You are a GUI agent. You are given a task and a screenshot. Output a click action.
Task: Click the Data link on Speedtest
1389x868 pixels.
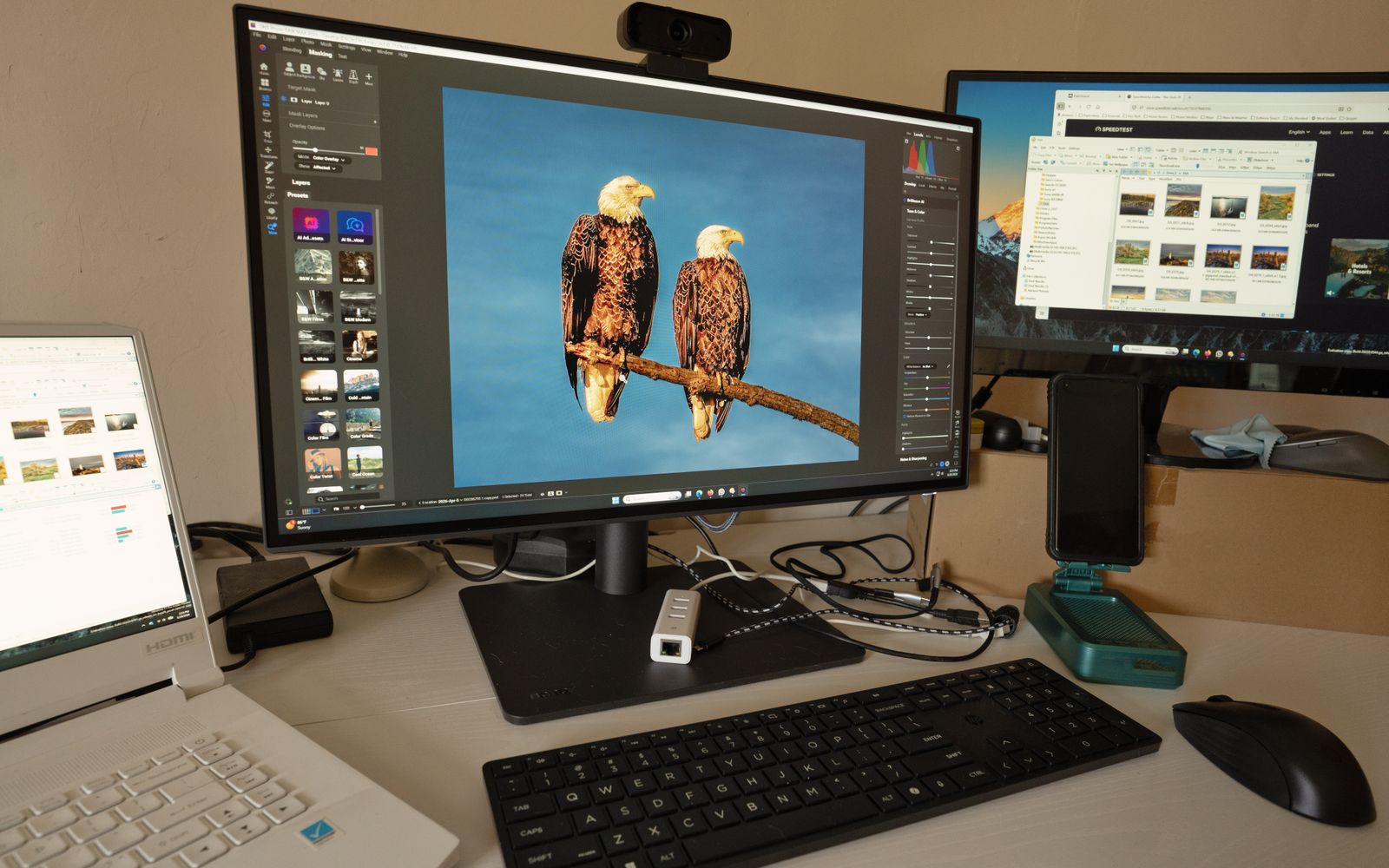pos(1368,133)
